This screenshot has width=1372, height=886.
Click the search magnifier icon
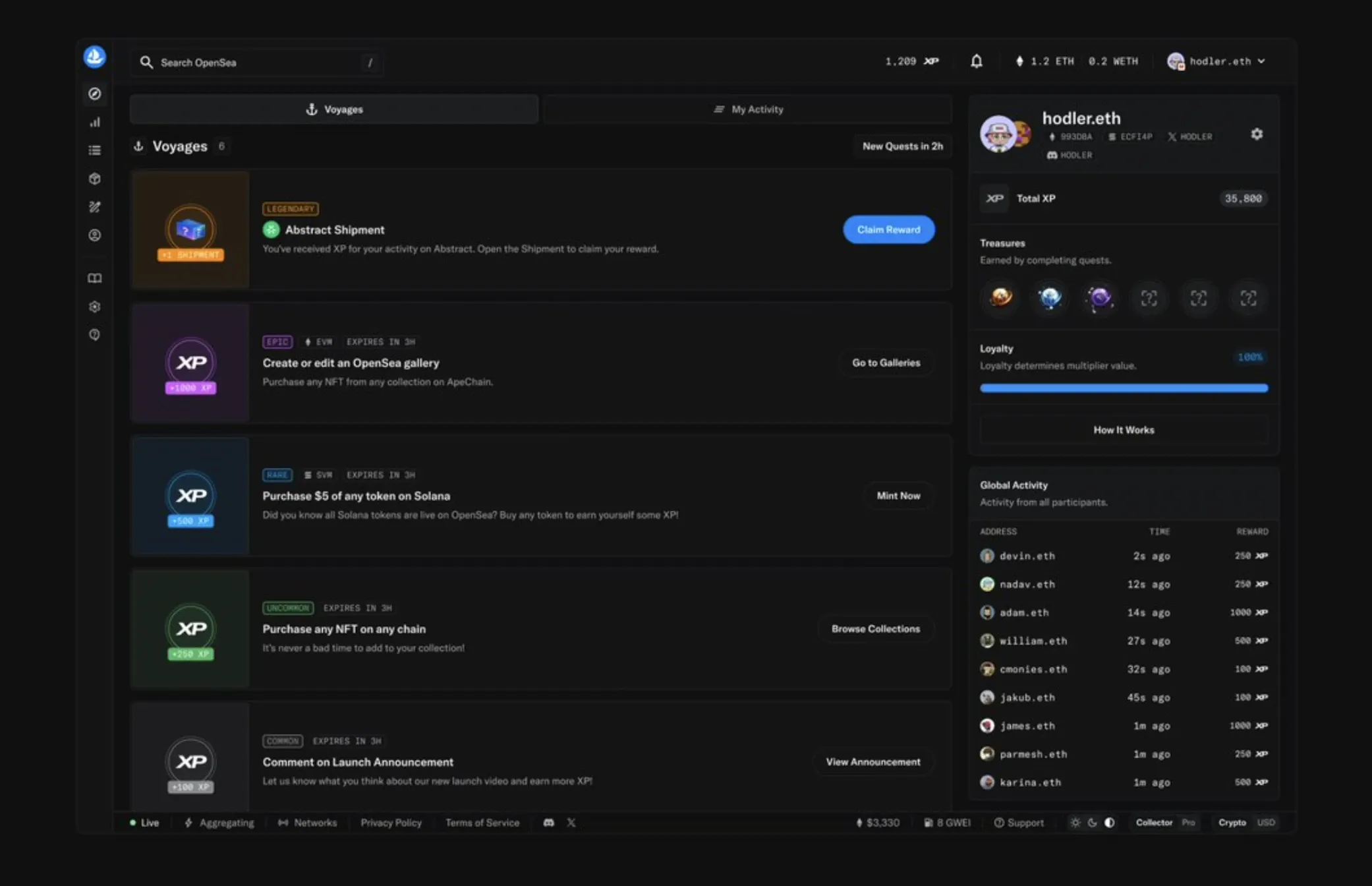(146, 63)
